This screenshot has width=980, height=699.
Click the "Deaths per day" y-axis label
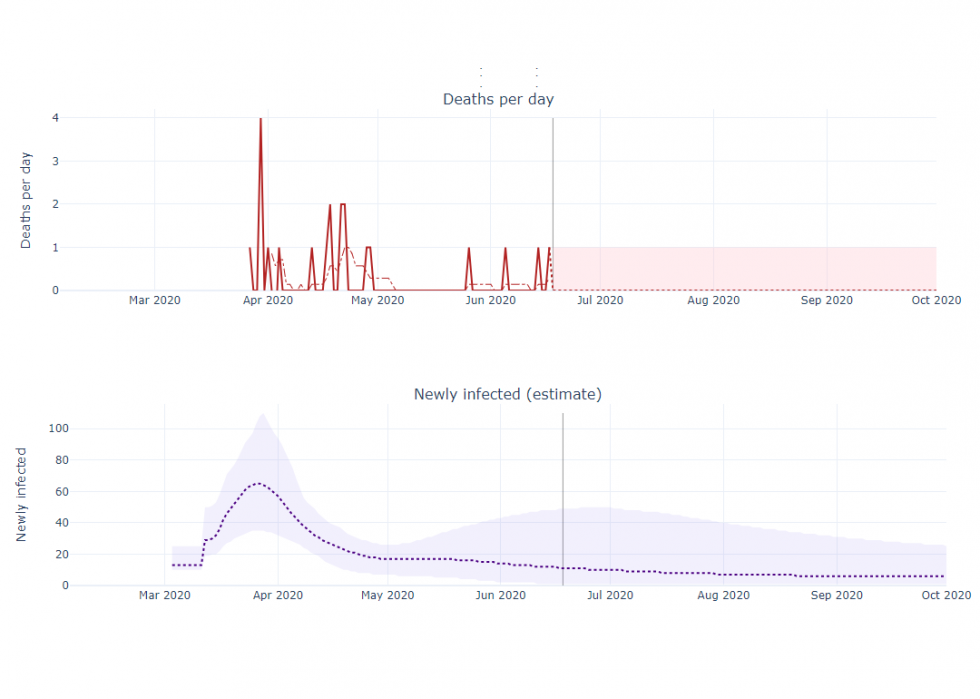pos(27,202)
